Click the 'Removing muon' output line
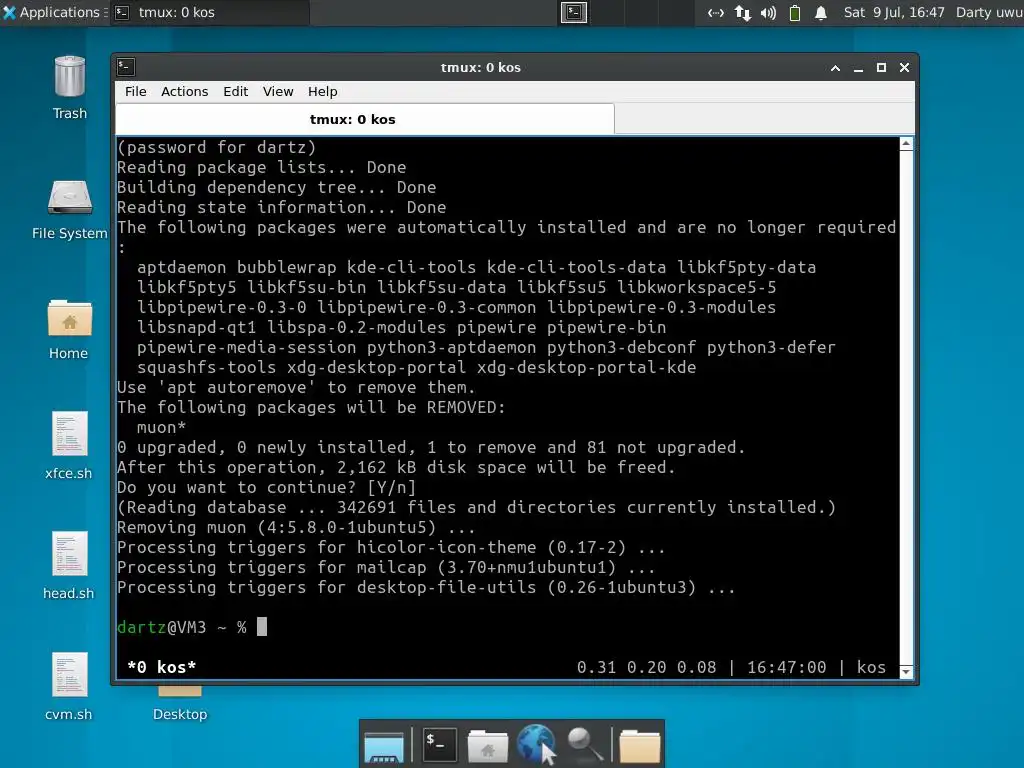The width and height of the screenshot is (1024, 768). tap(296, 527)
